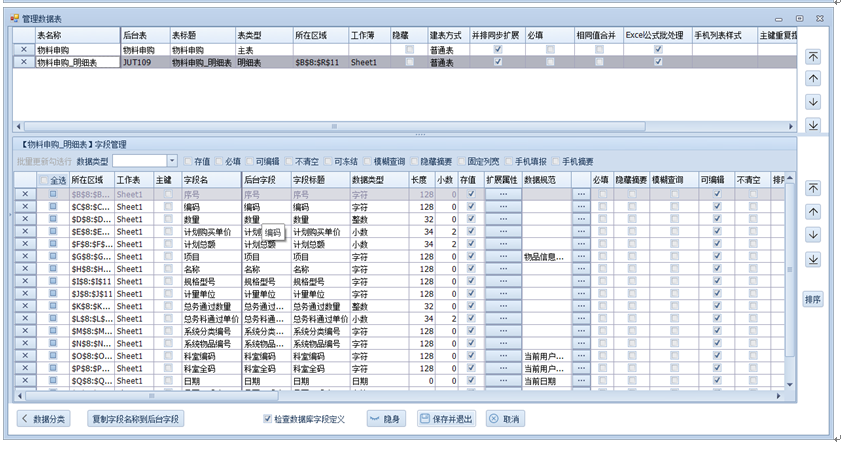Toggle 全选 select-all checkbox

44,180
